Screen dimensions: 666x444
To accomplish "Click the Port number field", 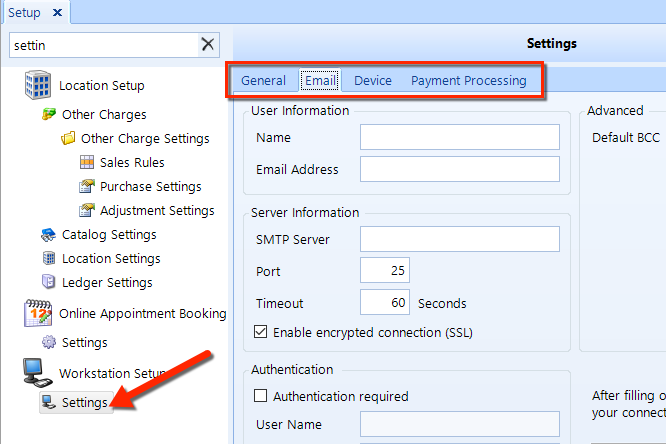I will tap(385, 272).
